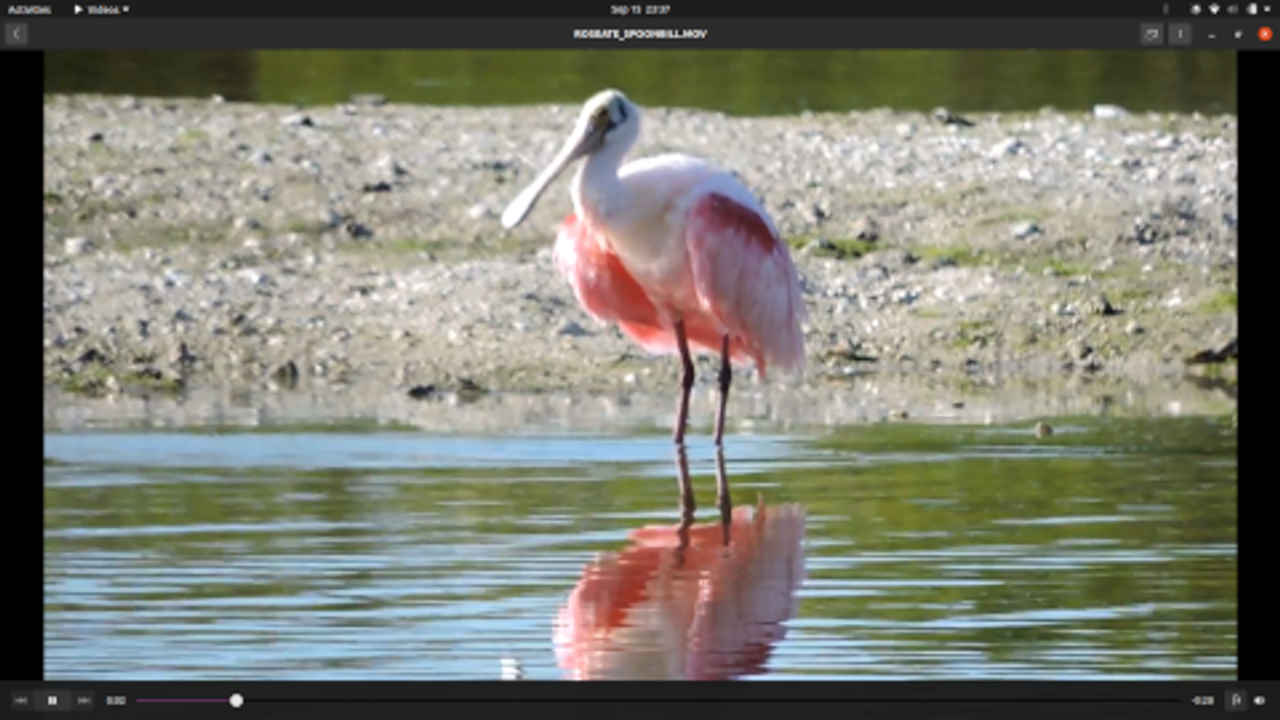Toggle fullscreen mode in bottom bar
This screenshot has width=1280, height=720.
(x=1236, y=701)
